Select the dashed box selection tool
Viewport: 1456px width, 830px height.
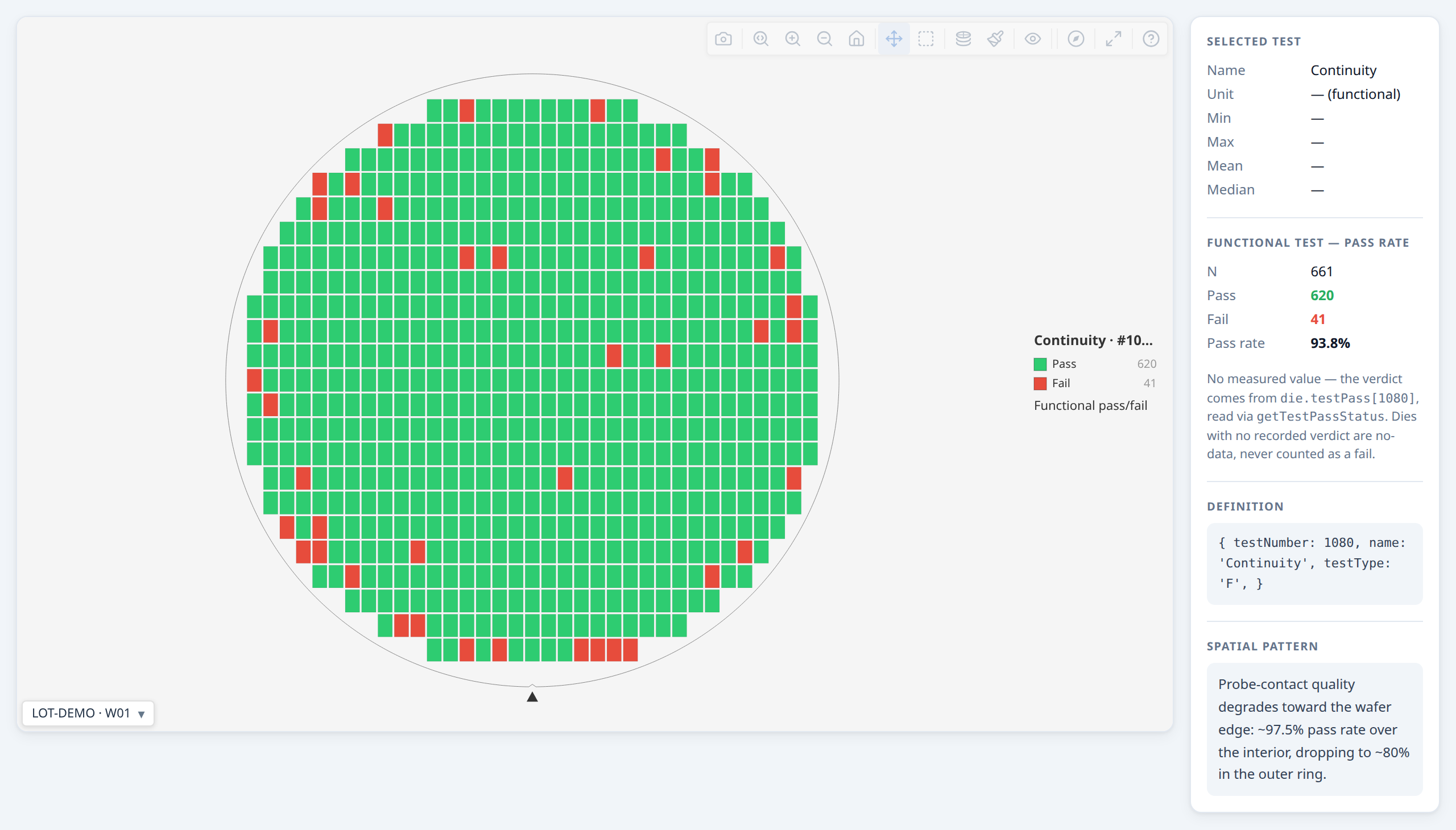point(926,39)
